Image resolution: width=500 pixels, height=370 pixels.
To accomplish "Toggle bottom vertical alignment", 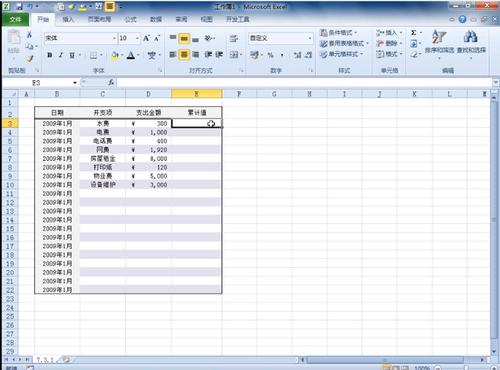I will (196, 39).
